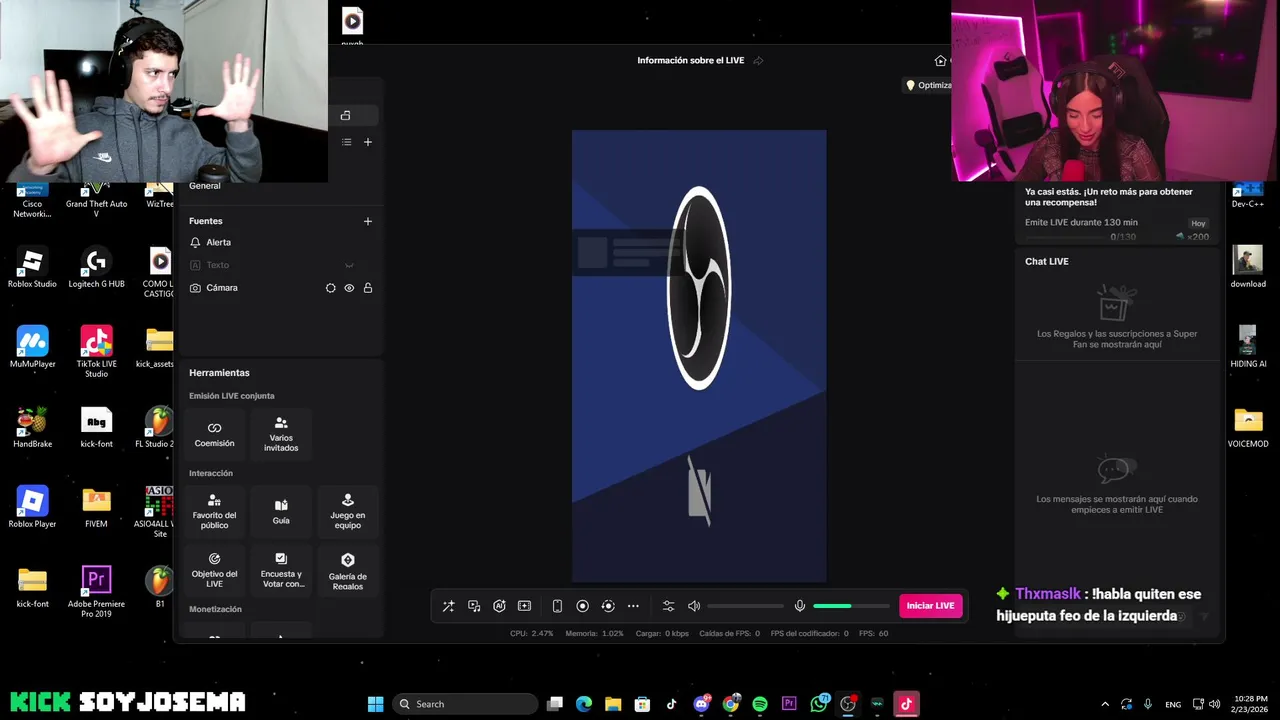The width and height of the screenshot is (1280, 720).
Task: Click the Optimizar lightbulb button
Action: coord(927,86)
